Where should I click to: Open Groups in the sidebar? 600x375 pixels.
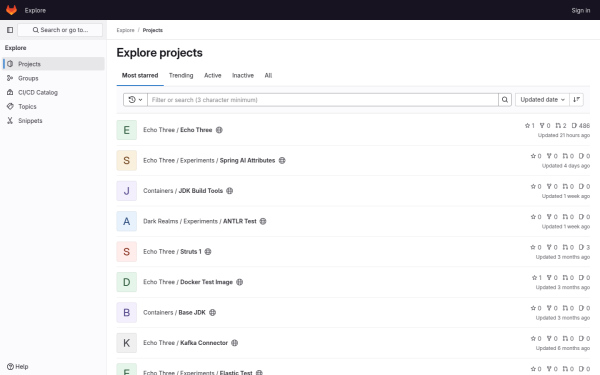pos(54,78)
